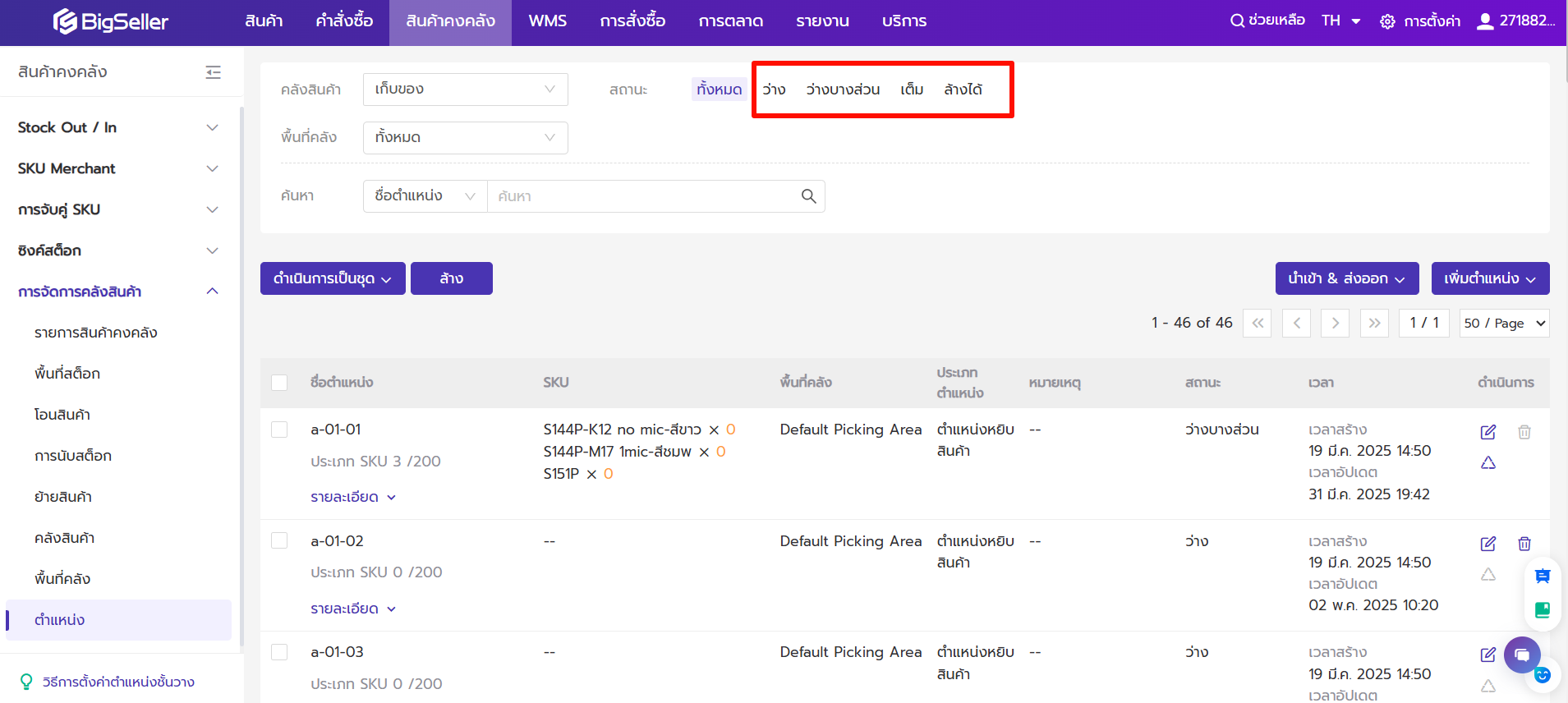The image size is (1568, 703).
Task: Filter status by ทั้งหมด
Action: click(720, 90)
